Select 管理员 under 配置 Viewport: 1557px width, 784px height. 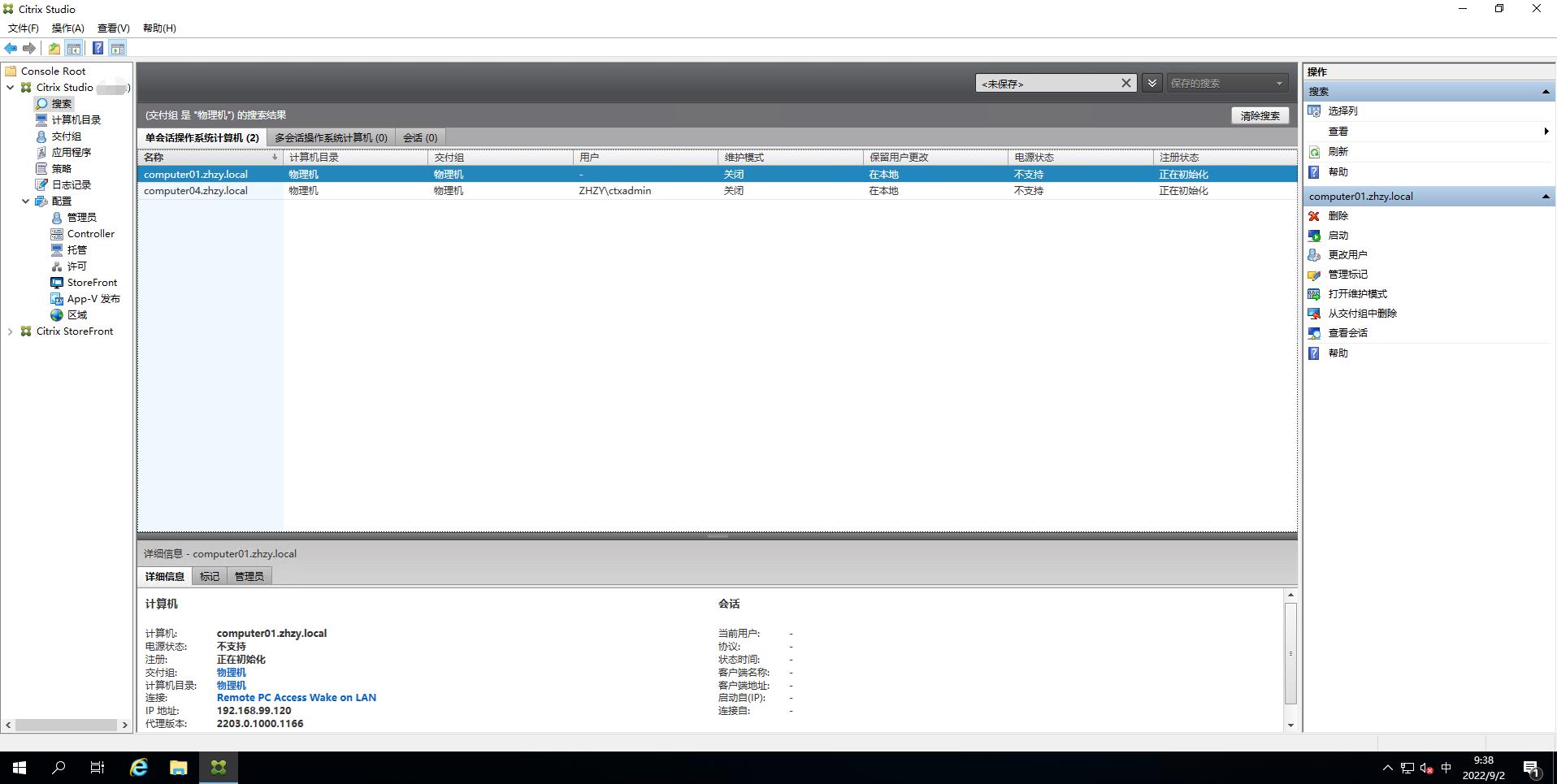tap(81, 217)
